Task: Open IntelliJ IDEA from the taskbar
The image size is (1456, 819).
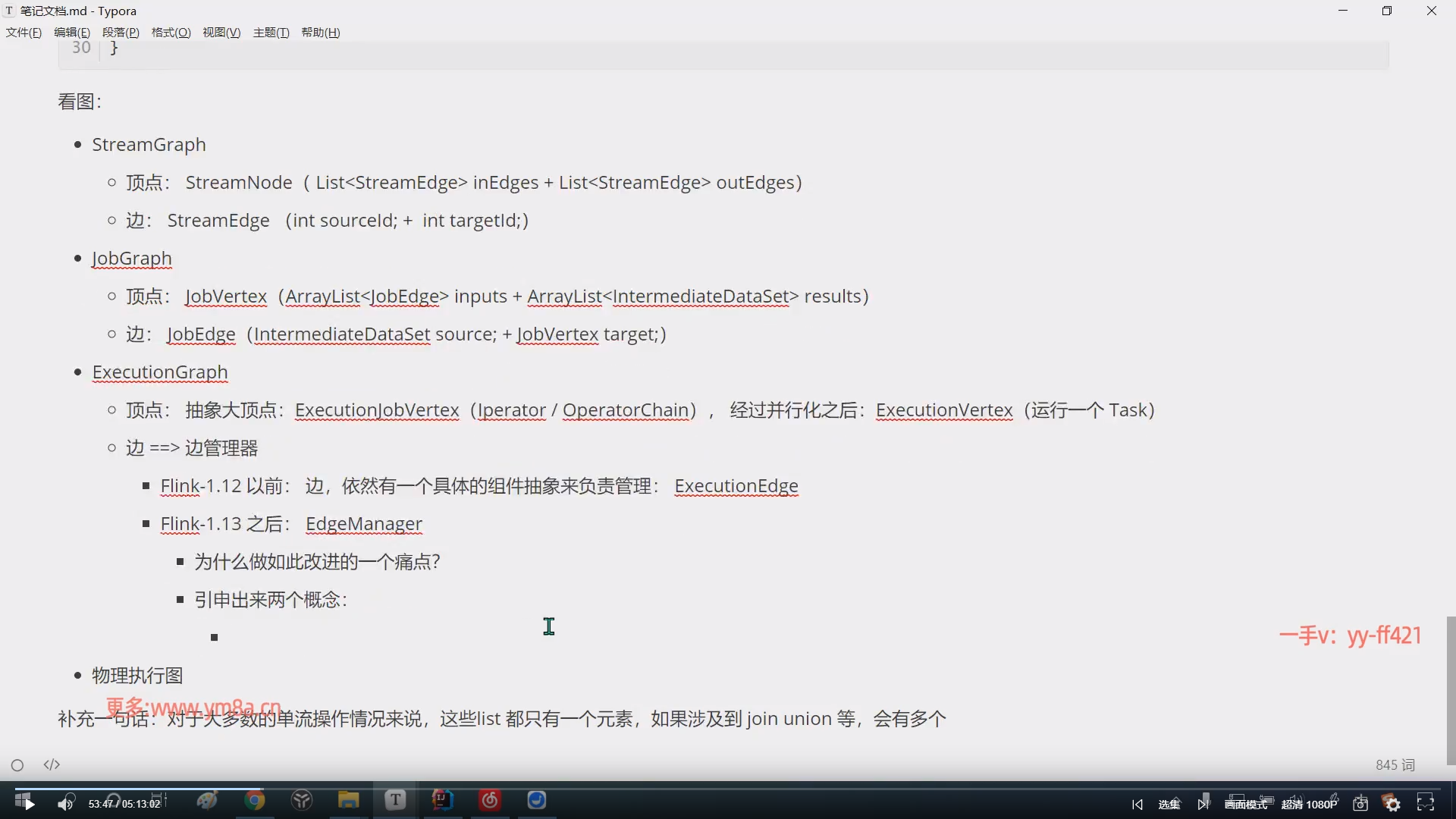Action: click(443, 801)
